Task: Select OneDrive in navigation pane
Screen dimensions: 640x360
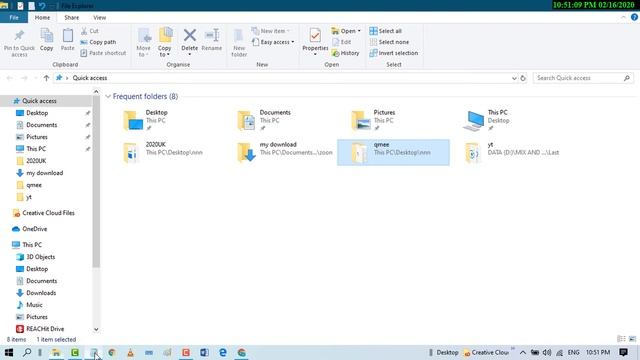Action: pyautogui.click(x=35, y=229)
